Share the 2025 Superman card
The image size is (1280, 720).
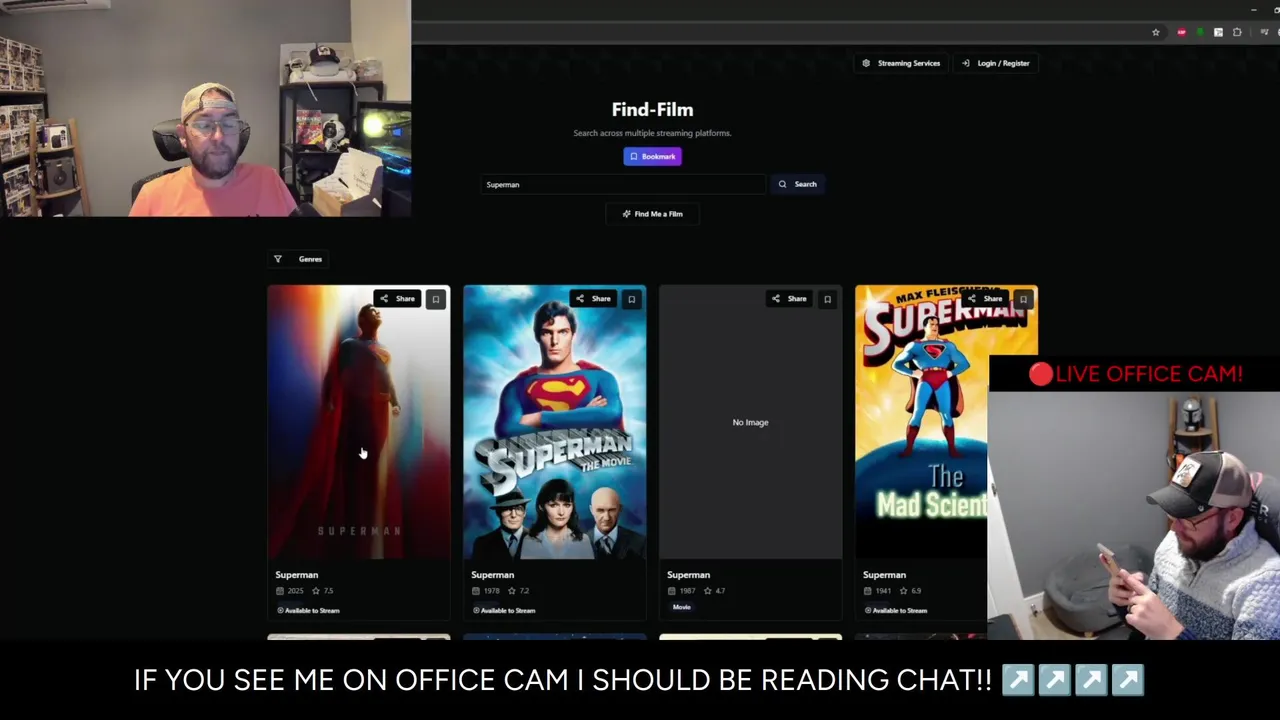tap(397, 298)
